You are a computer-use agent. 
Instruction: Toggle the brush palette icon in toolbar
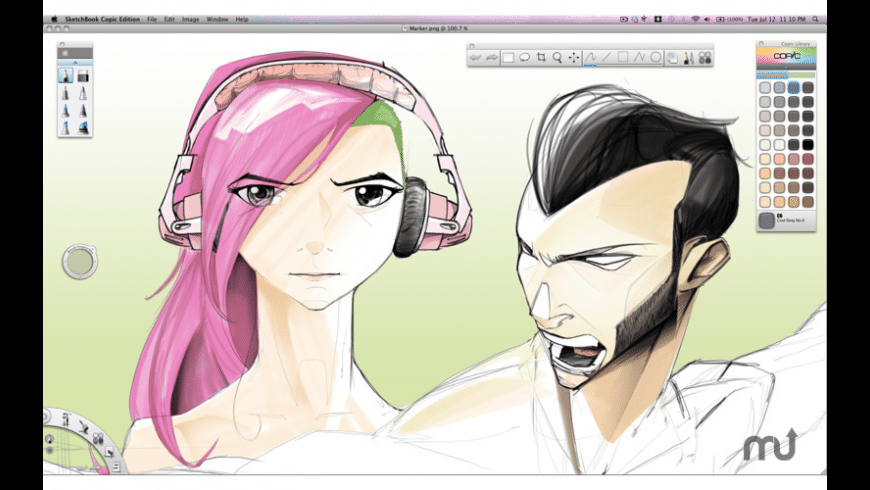(689, 58)
